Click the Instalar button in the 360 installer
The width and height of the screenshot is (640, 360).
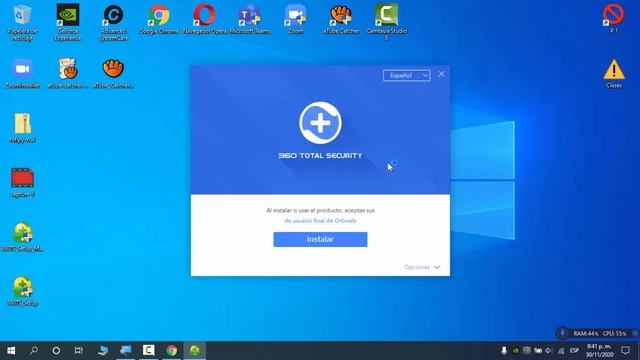320,239
